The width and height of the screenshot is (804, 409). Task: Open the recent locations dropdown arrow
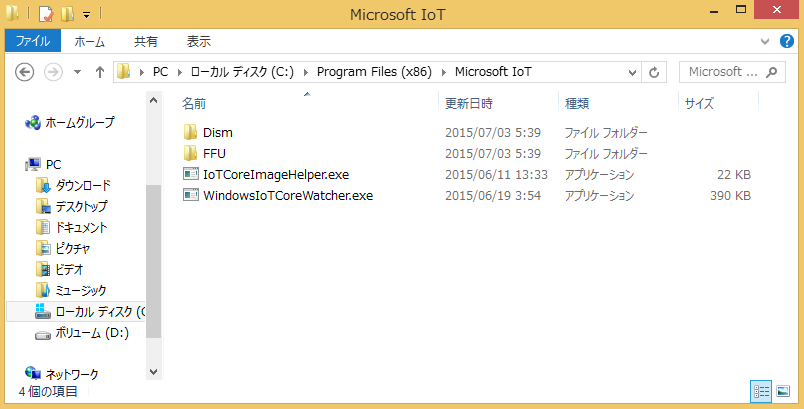[x=77, y=72]
